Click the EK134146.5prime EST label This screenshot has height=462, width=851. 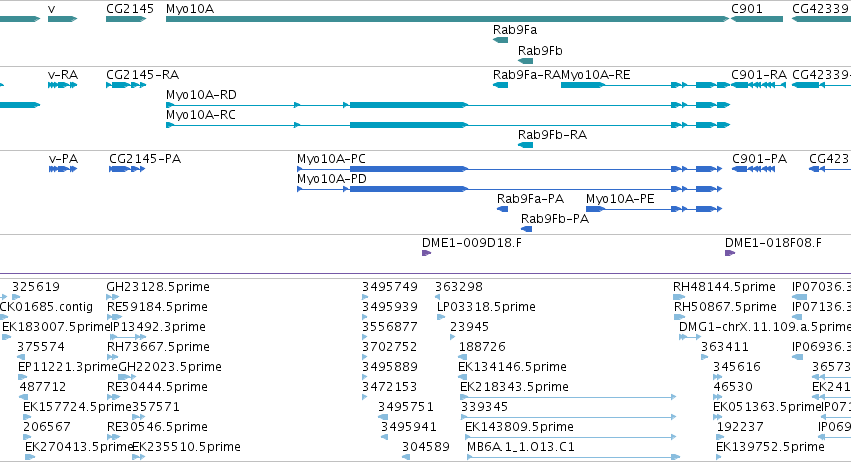pos(512,367)
